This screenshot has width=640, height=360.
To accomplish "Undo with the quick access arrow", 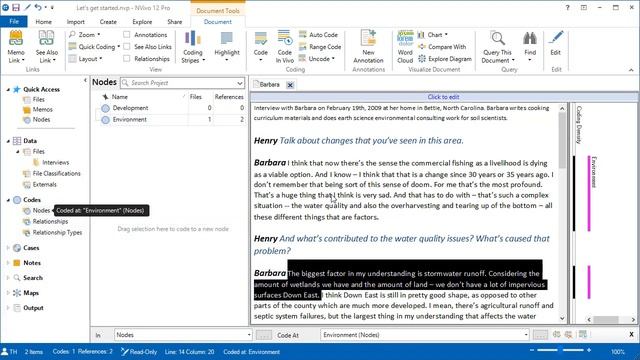I will pos(38,7).
